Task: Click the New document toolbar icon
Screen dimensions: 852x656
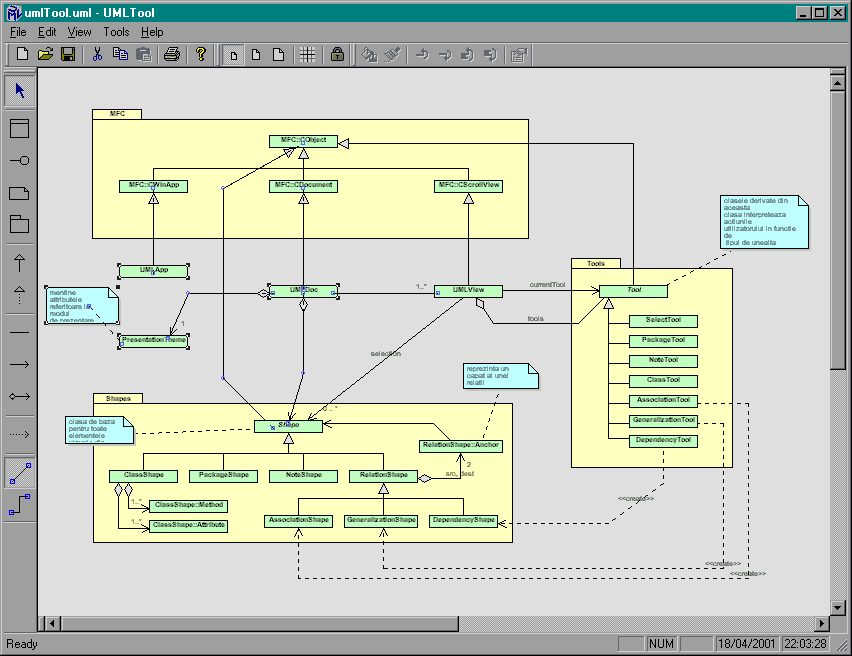Action: point(22,54)
